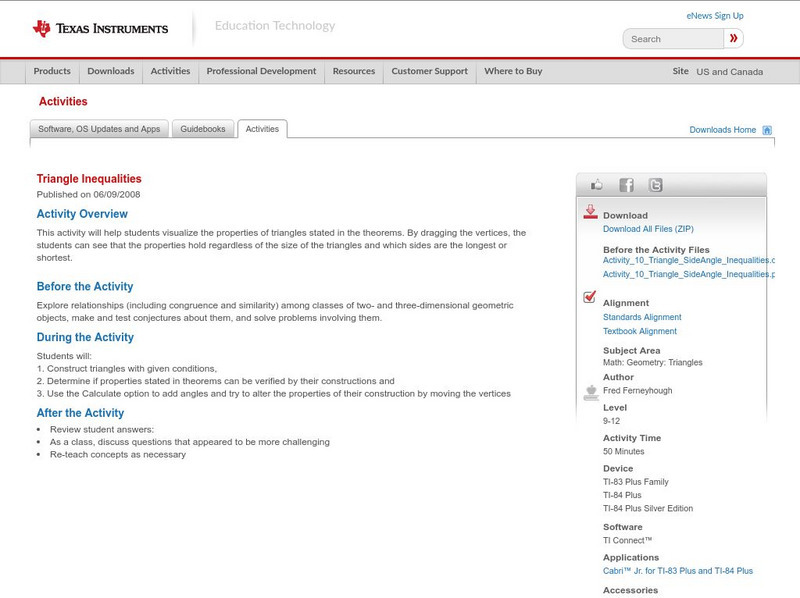The image size is (800, 598).
Task: Select the Activities tab
Action: [x=262, y=129]
